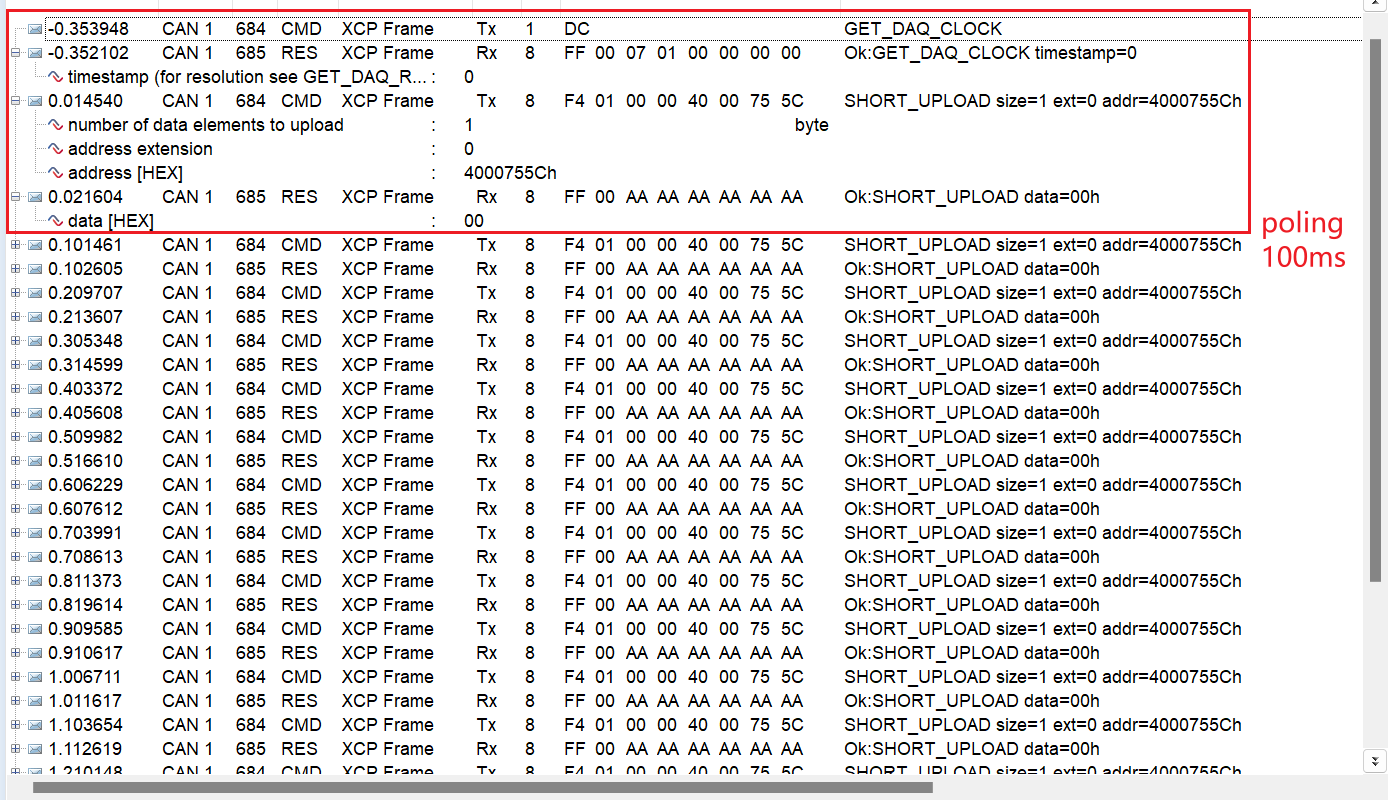
Task: Click the signal icon beside 'address [HEX]'
Action: [56, 173]
